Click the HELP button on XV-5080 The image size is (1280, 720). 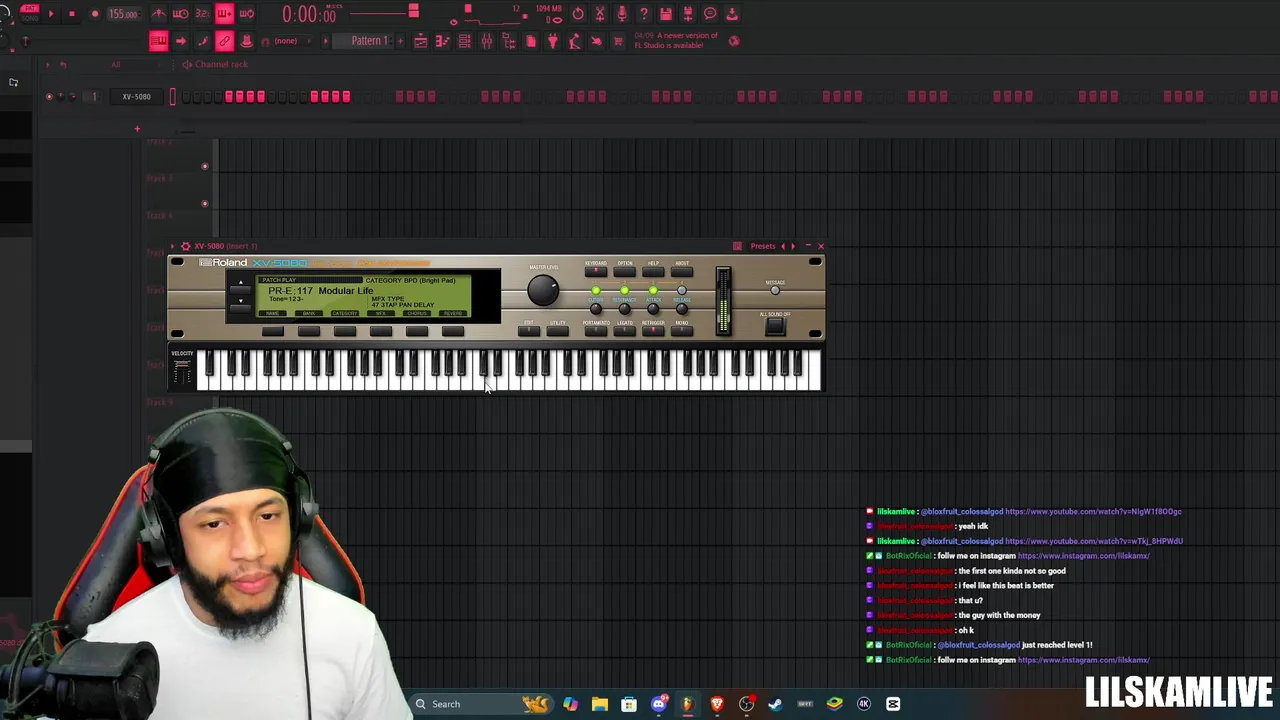(x=653, y=271)
